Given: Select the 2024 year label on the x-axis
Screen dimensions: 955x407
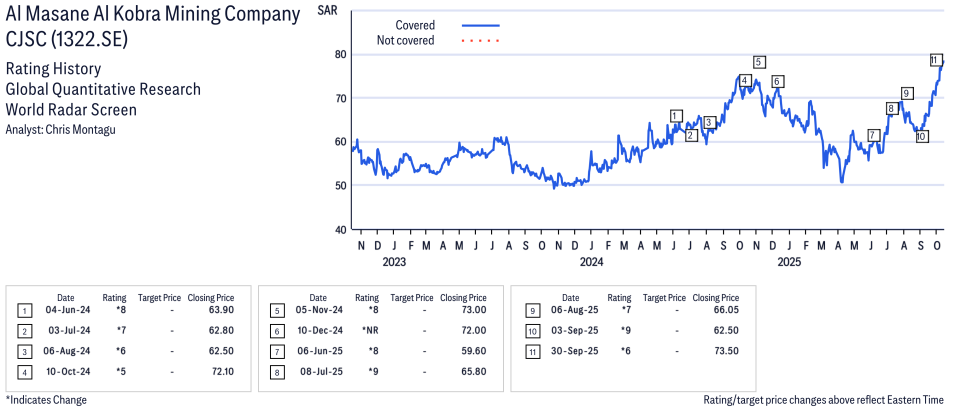Looking at the screenshot, I should pos(591,263).
